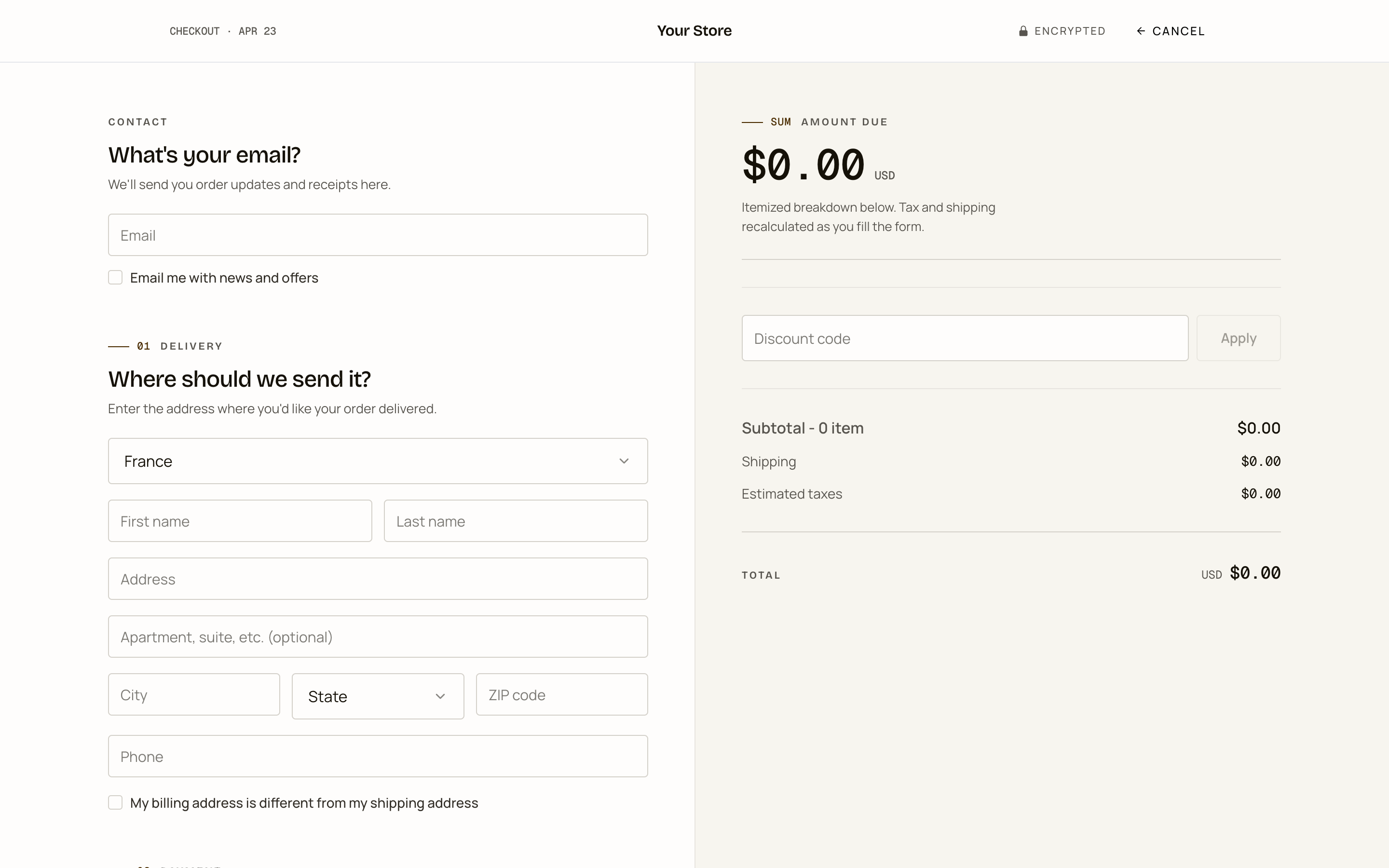Screen dimensions: 1389x868
Task: Open the France country selector
Action: point(368,461)
